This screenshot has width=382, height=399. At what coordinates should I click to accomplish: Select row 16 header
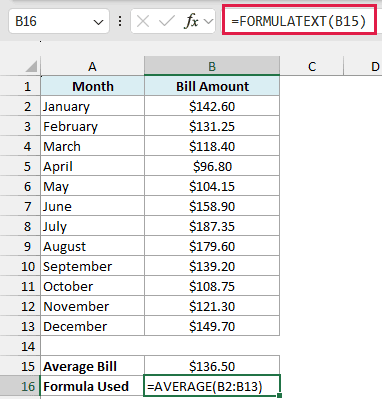point(20,386)
